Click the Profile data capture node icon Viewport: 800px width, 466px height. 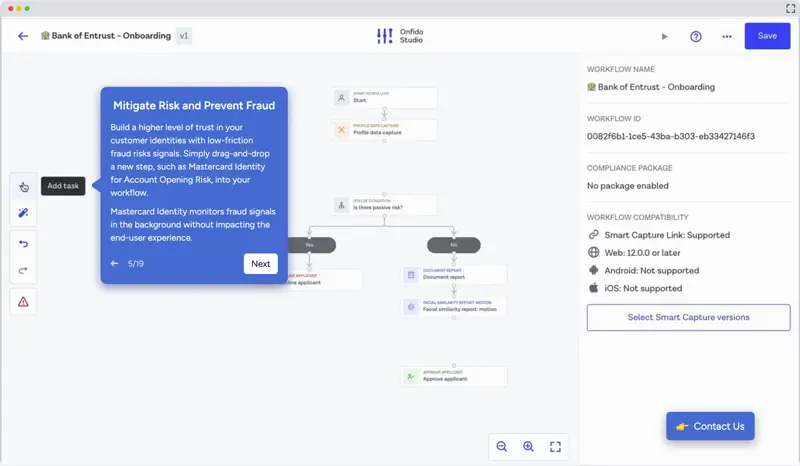tap(341, 130)
